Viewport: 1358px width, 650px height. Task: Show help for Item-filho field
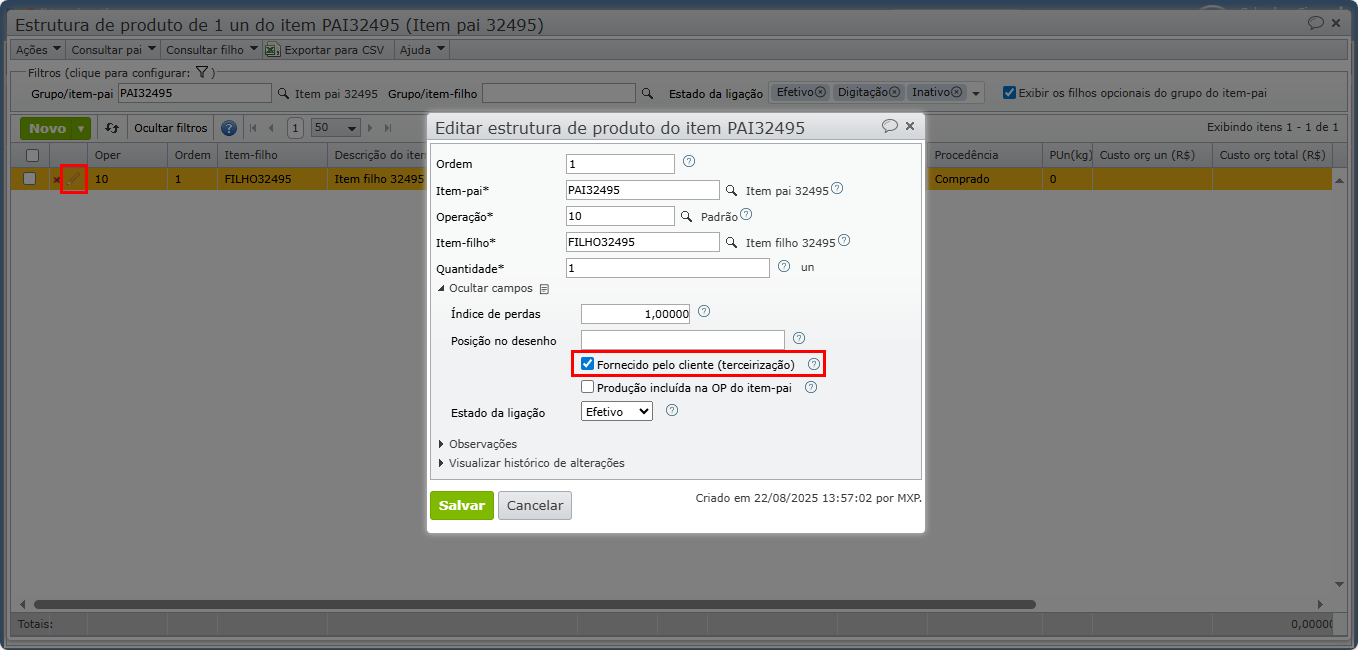[844, 240]
